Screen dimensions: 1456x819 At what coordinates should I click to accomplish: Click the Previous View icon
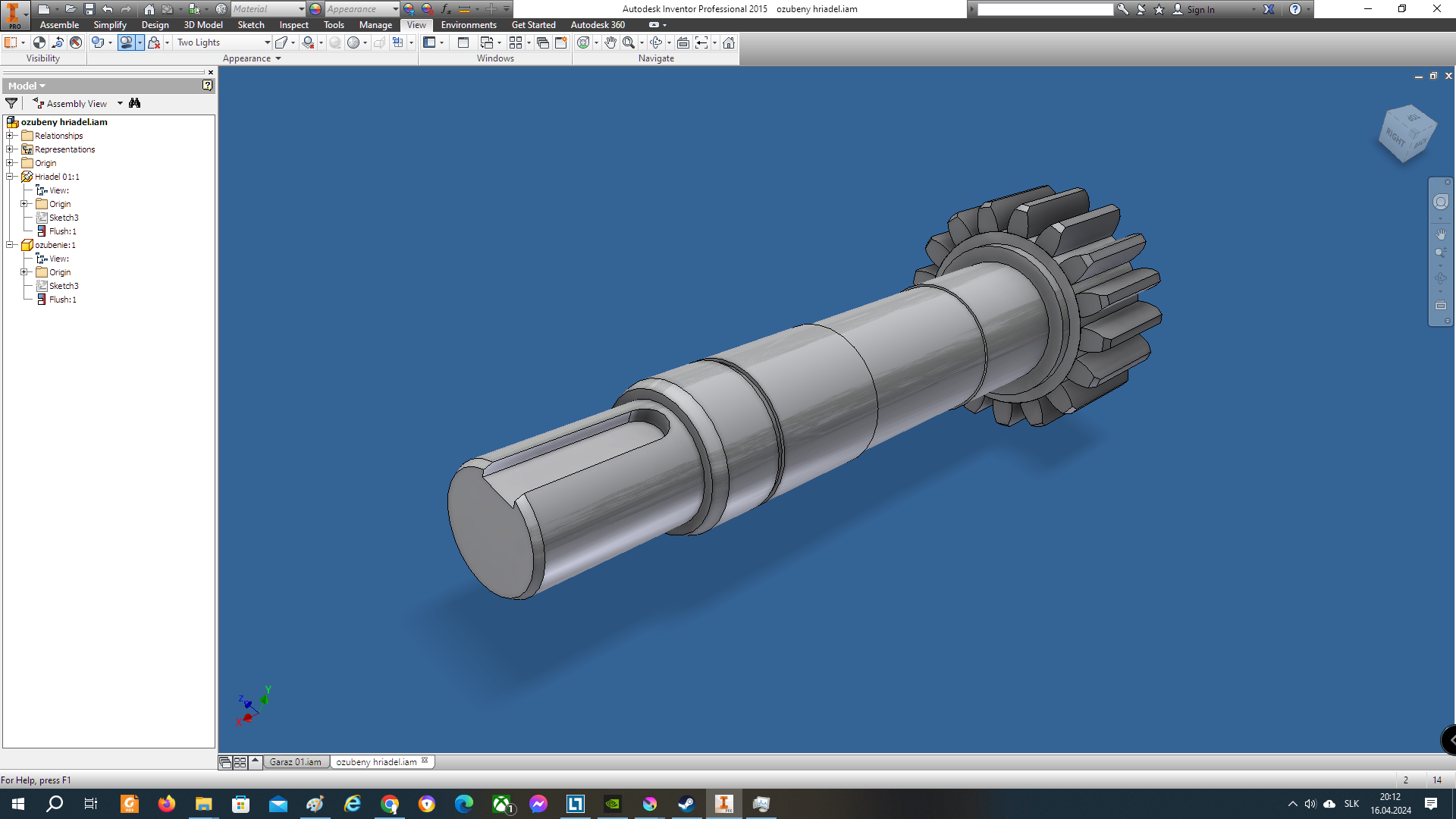click(701, 42)
